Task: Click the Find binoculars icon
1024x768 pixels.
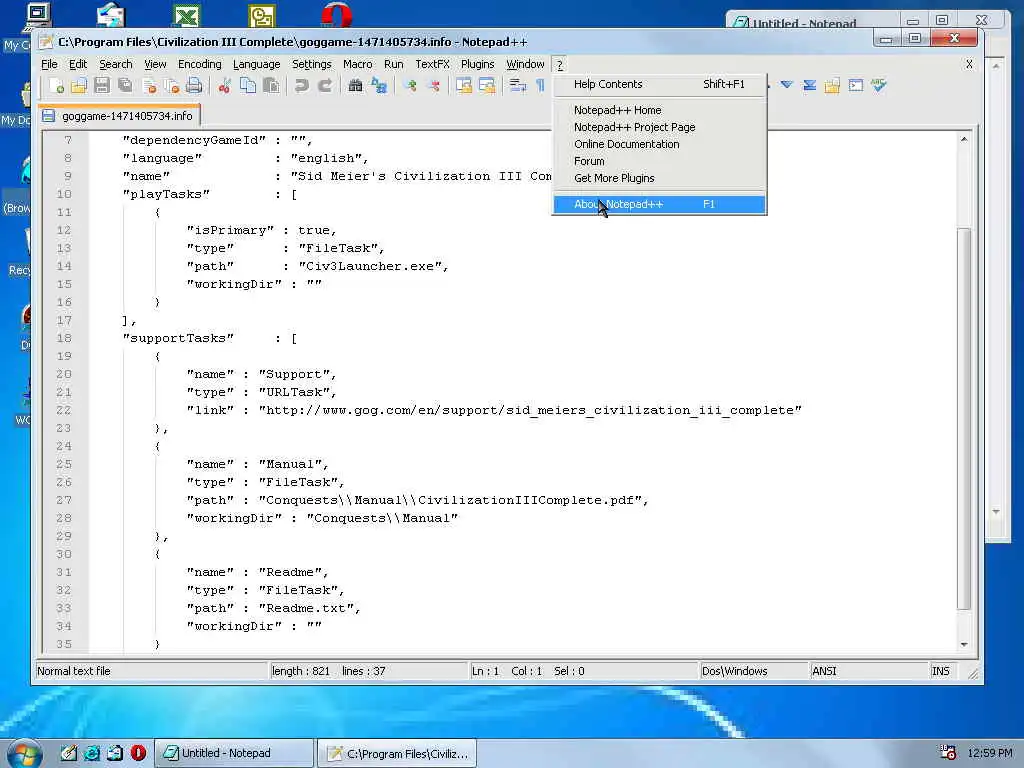Action: 355,86
